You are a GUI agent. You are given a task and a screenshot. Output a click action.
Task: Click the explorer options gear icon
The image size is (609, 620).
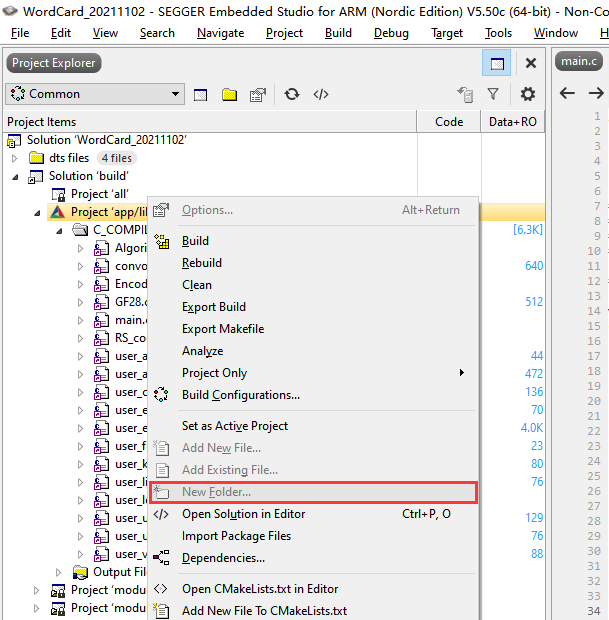tap(527, 94)
